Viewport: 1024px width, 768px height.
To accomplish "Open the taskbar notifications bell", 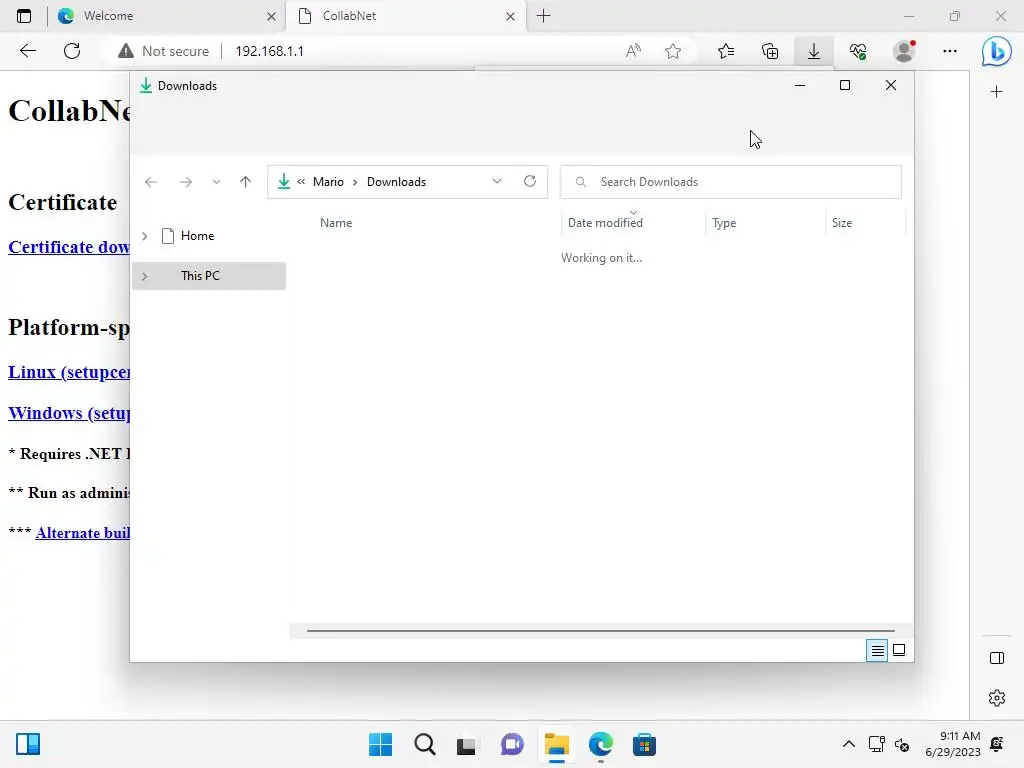I will (997, 744).
